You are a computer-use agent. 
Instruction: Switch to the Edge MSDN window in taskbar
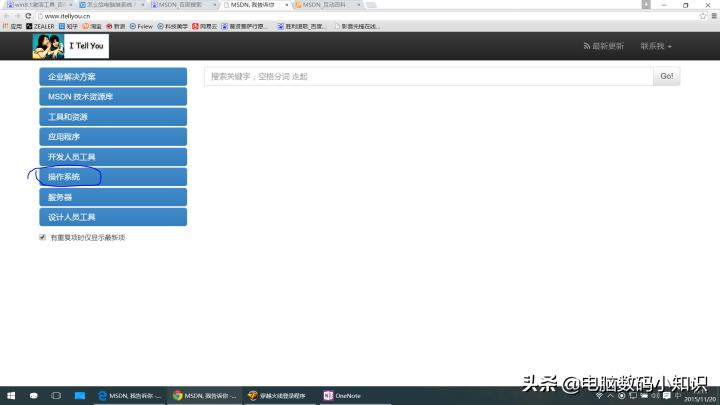coord(129,395)
